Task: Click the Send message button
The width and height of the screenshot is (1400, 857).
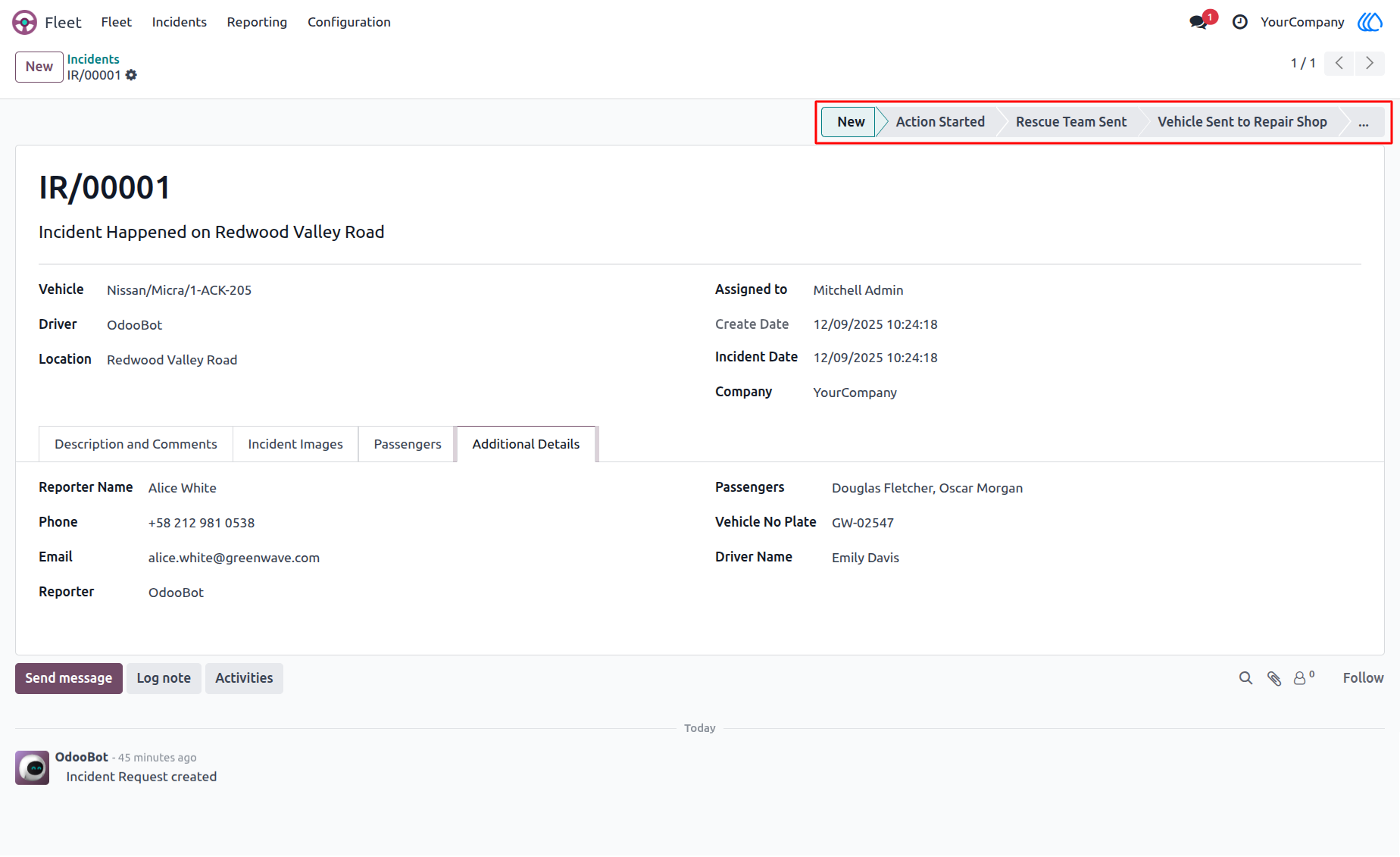Action: (x=69, y=678)
